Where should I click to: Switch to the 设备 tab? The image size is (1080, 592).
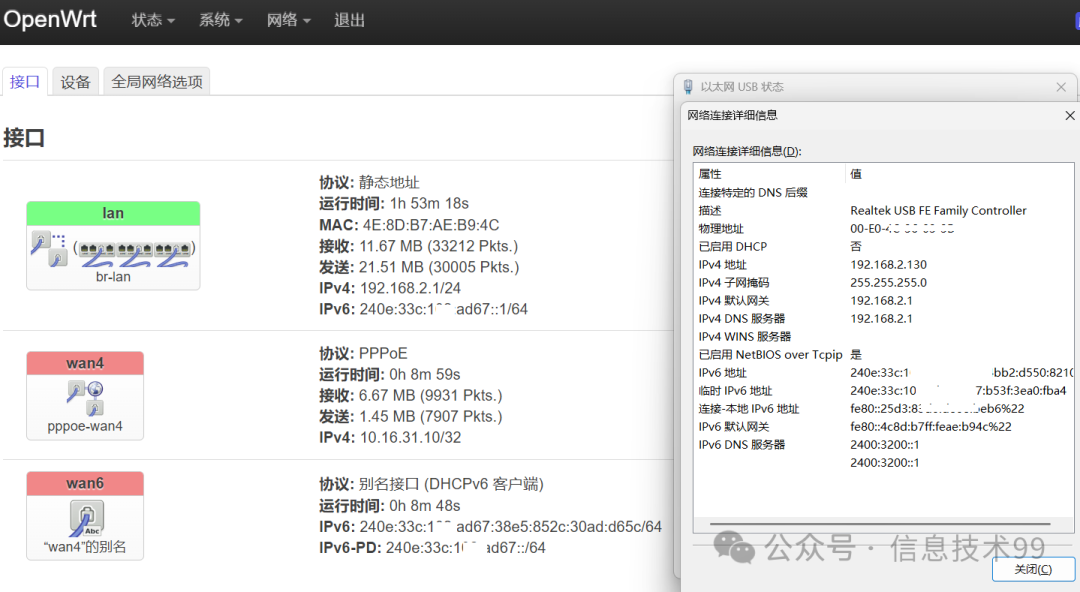75,82
